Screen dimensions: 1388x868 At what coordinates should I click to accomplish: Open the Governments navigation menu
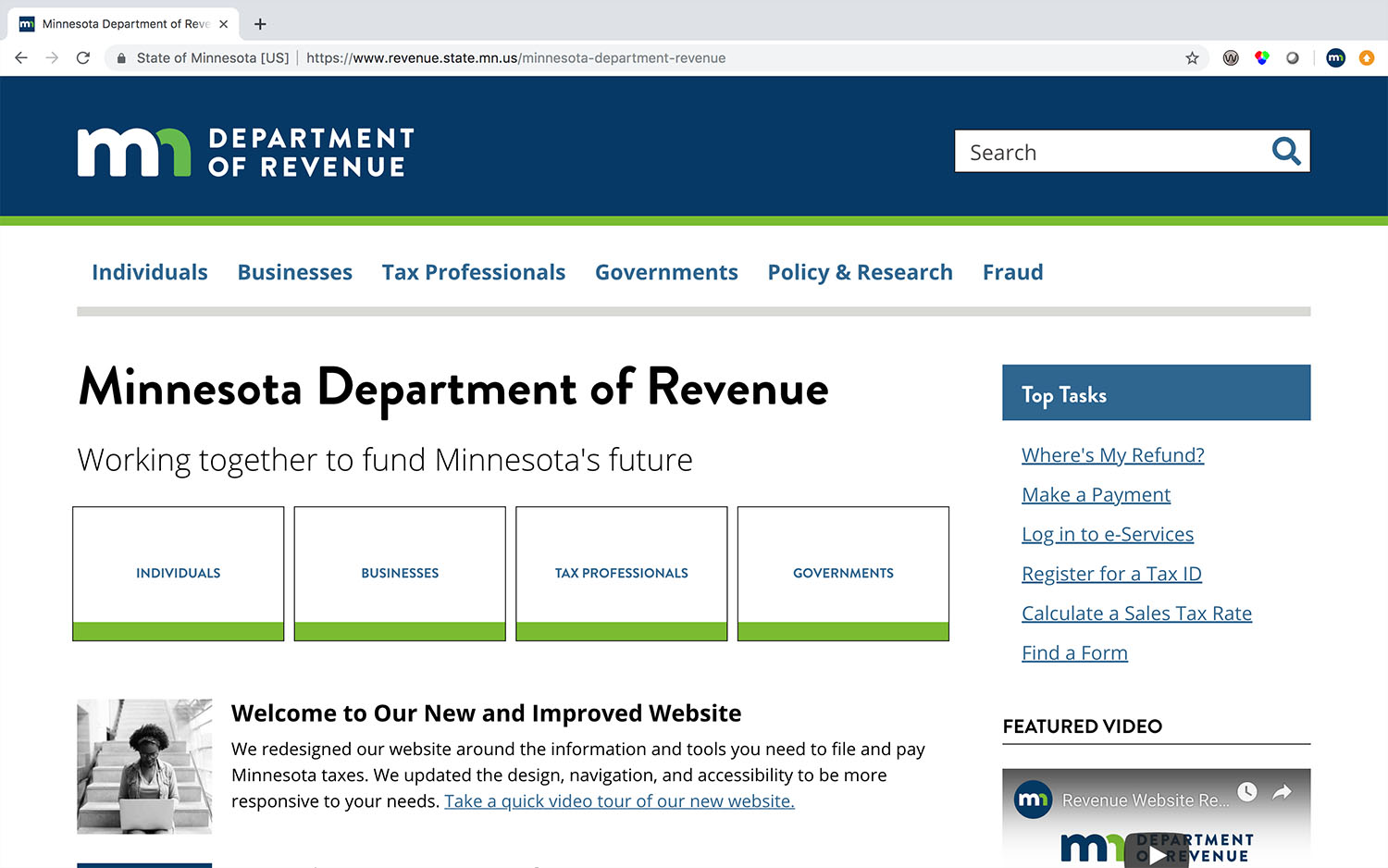coord(666,272)
